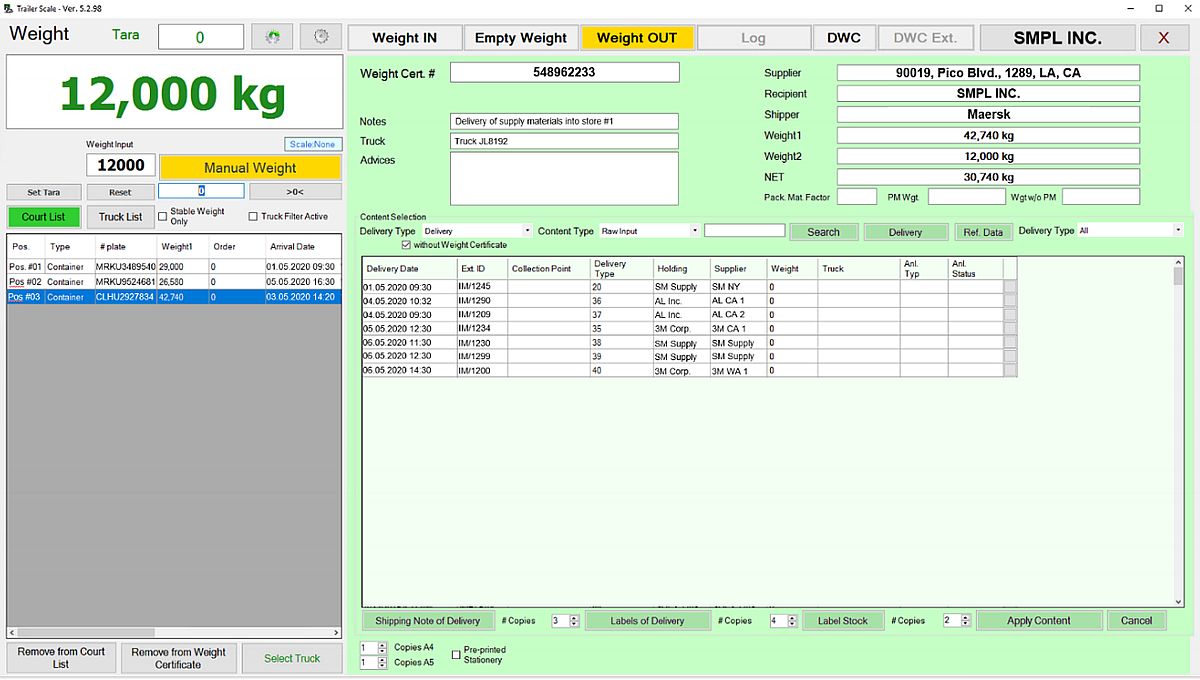The height and width of the screenshot is (680, 1200).
Task: Switch to the Weight IN tab
Action: click(404, 38)
